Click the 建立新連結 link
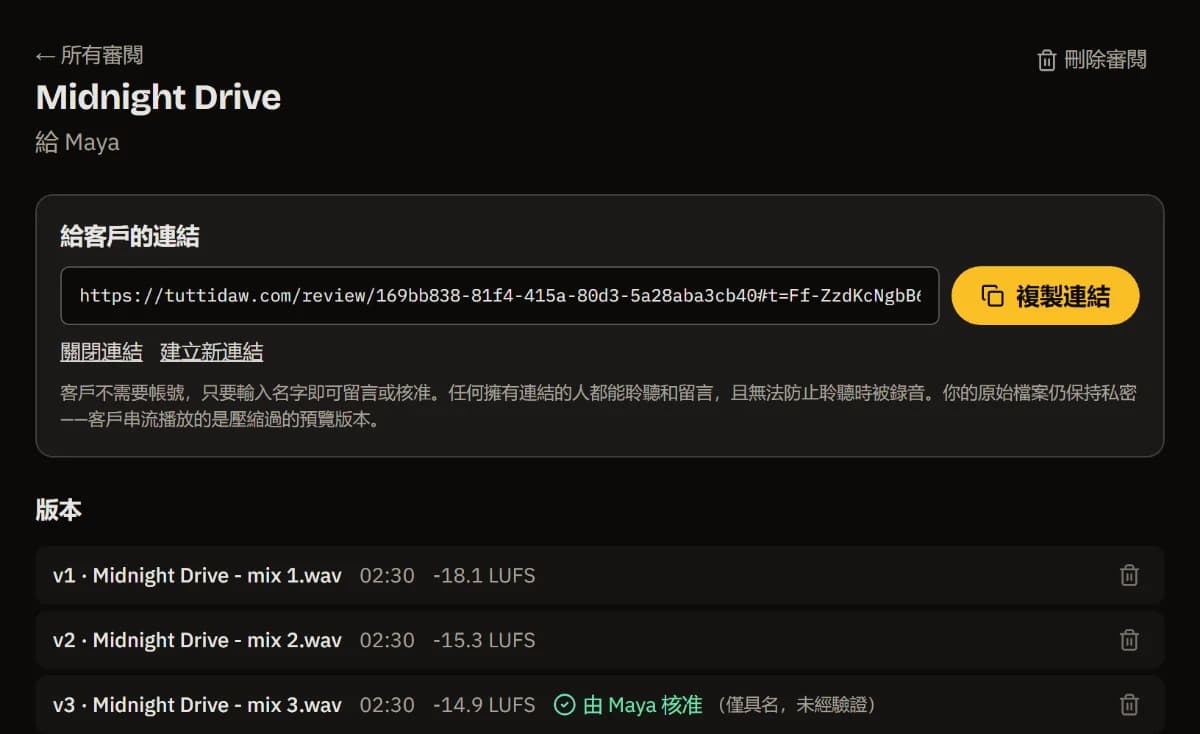 211,352
